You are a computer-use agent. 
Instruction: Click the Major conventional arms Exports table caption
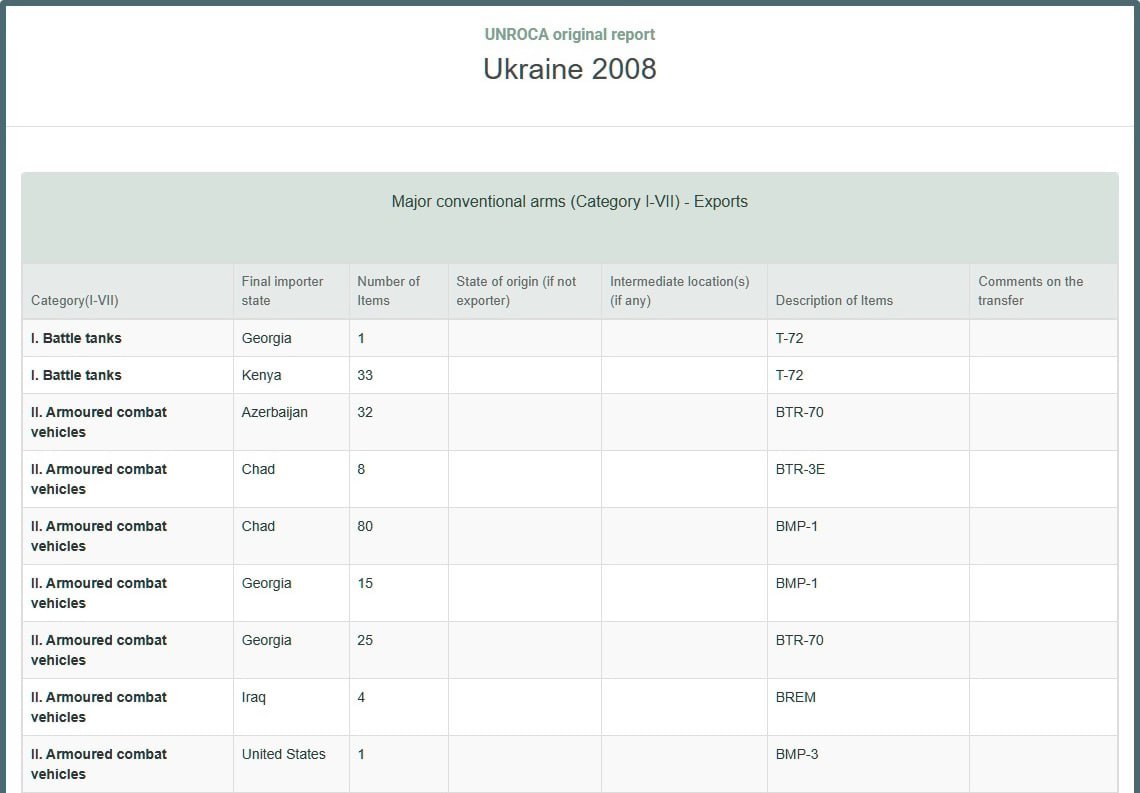tap(569, 202)
